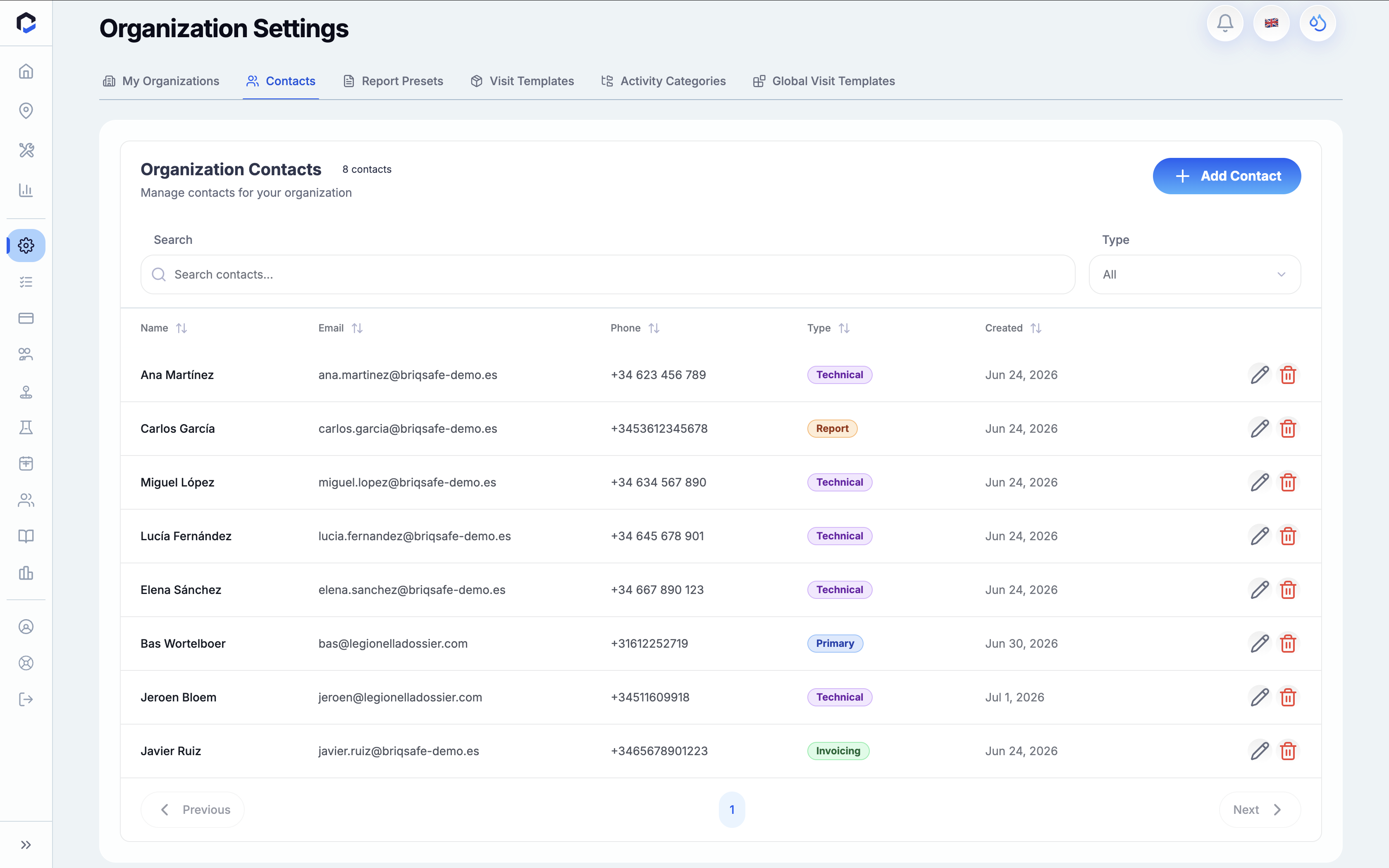Viewport: 1389px width, 868px height.
Task: Open the calendar plus sidebar icon
Action: pos(26,463)
